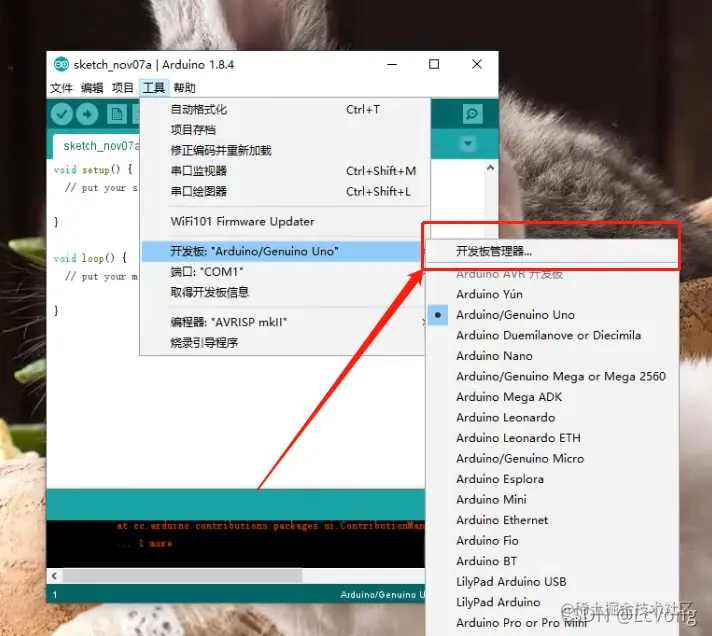The width and height of the screenshot is (712, 636).
Task: Click the void setup() code line
Action: (93, 169)
